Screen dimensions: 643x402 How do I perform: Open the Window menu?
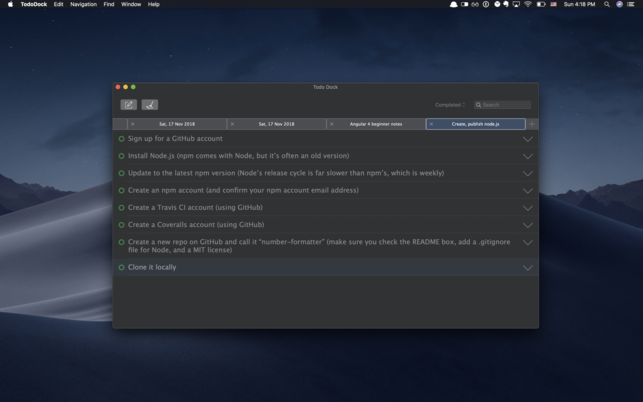[131, 4]
